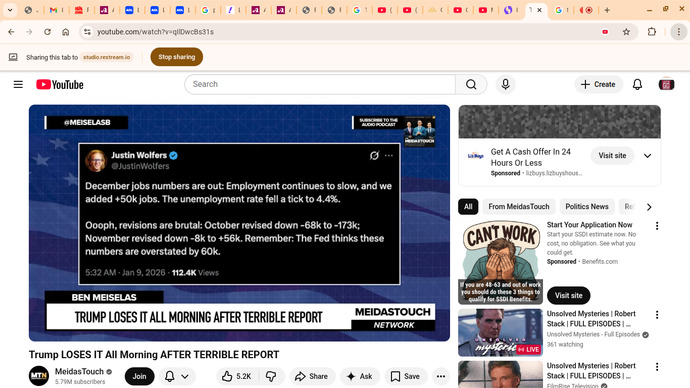Stop sharing this tab

click(176, 57)
